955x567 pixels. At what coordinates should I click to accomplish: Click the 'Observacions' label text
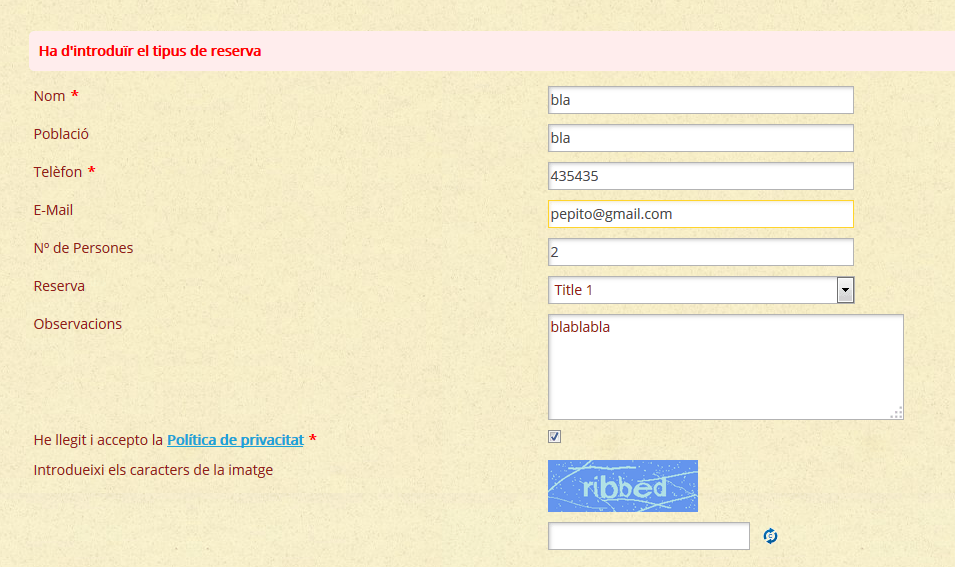(x=78, y=324)
